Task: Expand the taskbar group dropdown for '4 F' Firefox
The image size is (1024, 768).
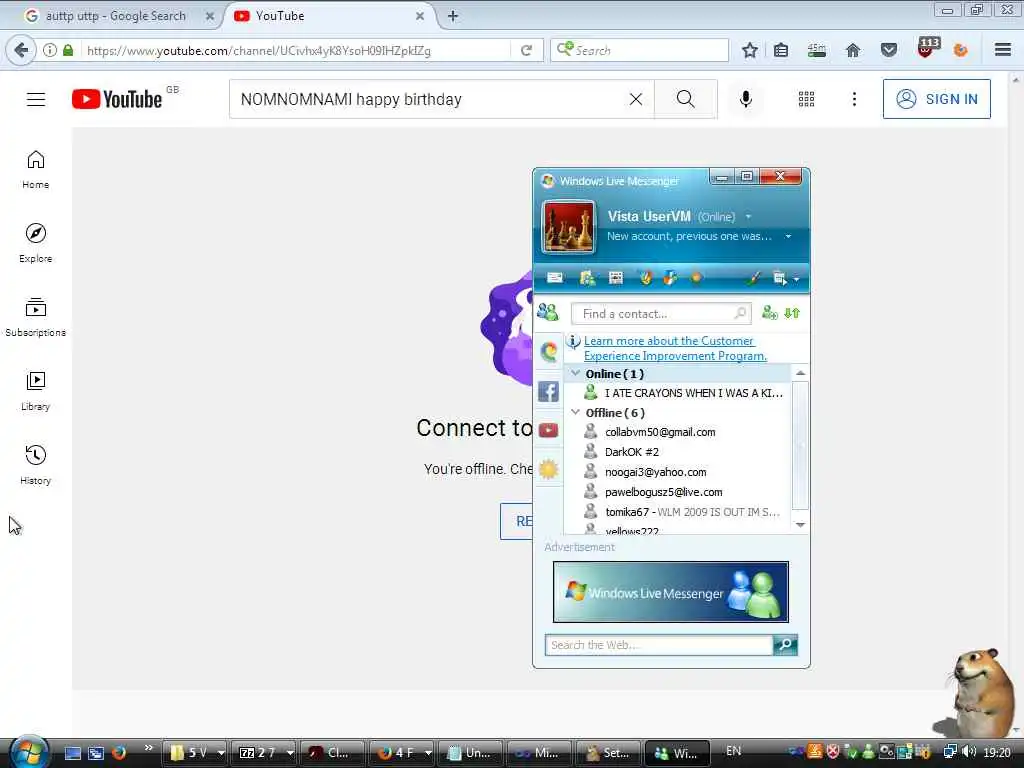Action: (x=428, y=753)
